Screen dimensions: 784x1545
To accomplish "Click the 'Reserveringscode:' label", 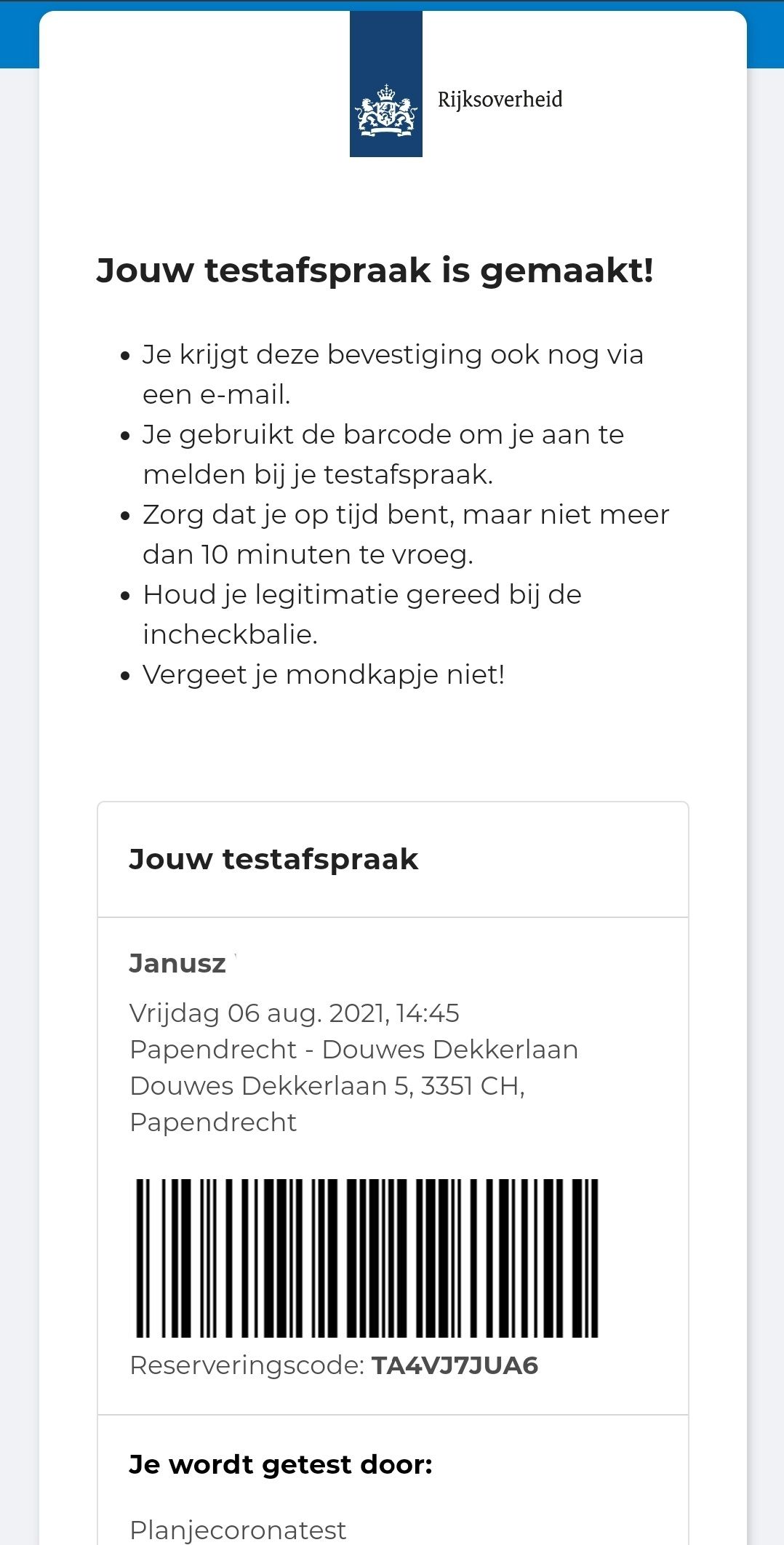I will pyautogui.click(x=247, y=1365).
